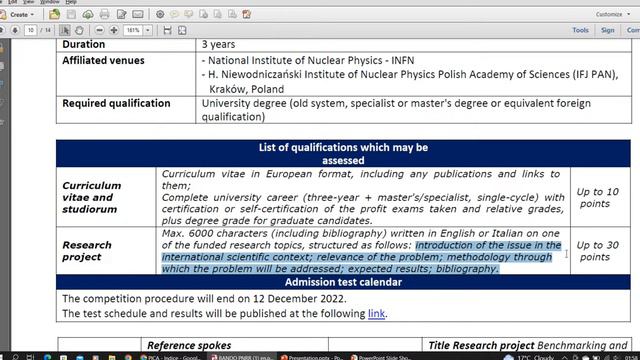Click the third page-tools icon in the toolbar
This screenshot has width=640, height=360.
[x=232, y=14]
